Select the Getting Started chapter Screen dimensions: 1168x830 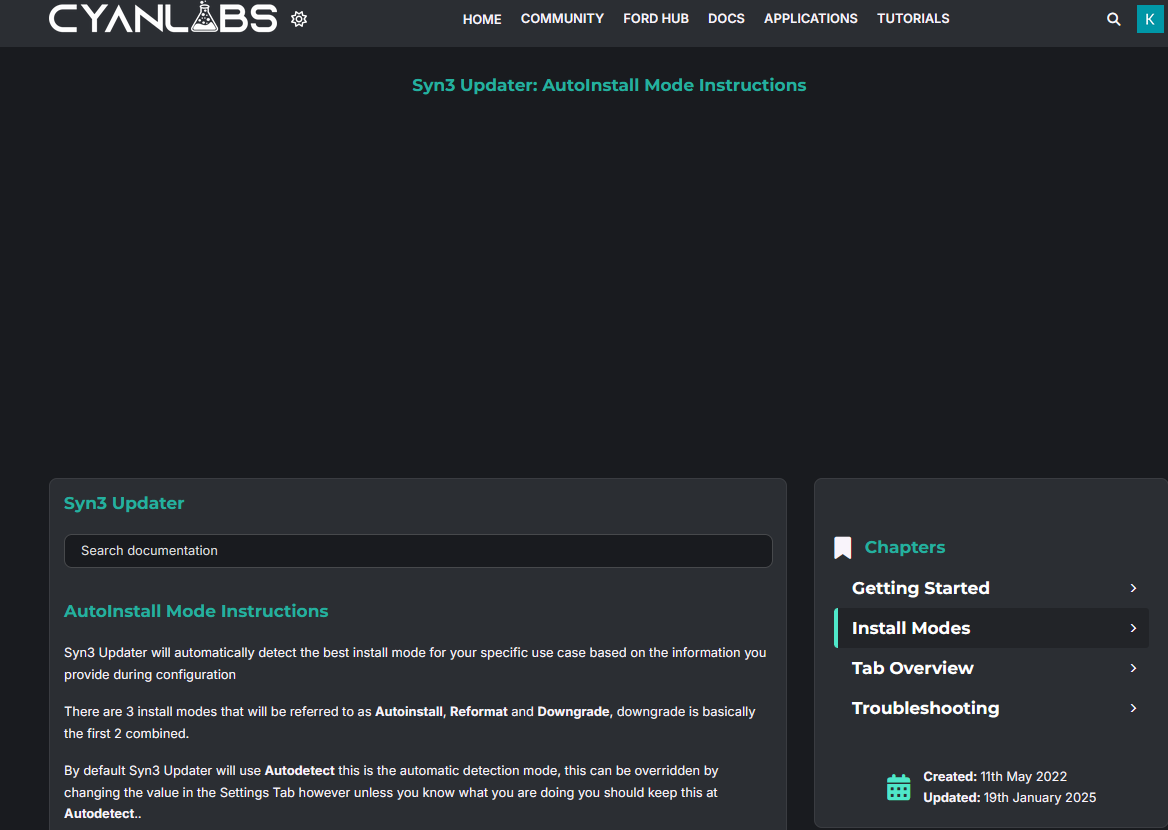[921, 588]
